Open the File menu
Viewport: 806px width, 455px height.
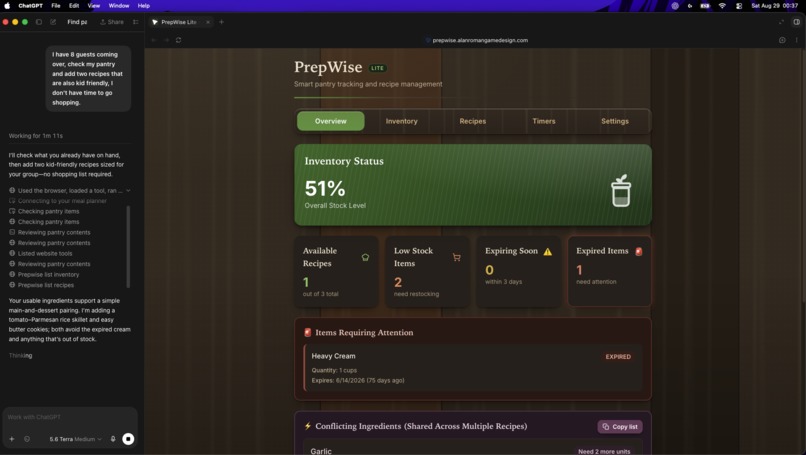(x=56, y=6)
